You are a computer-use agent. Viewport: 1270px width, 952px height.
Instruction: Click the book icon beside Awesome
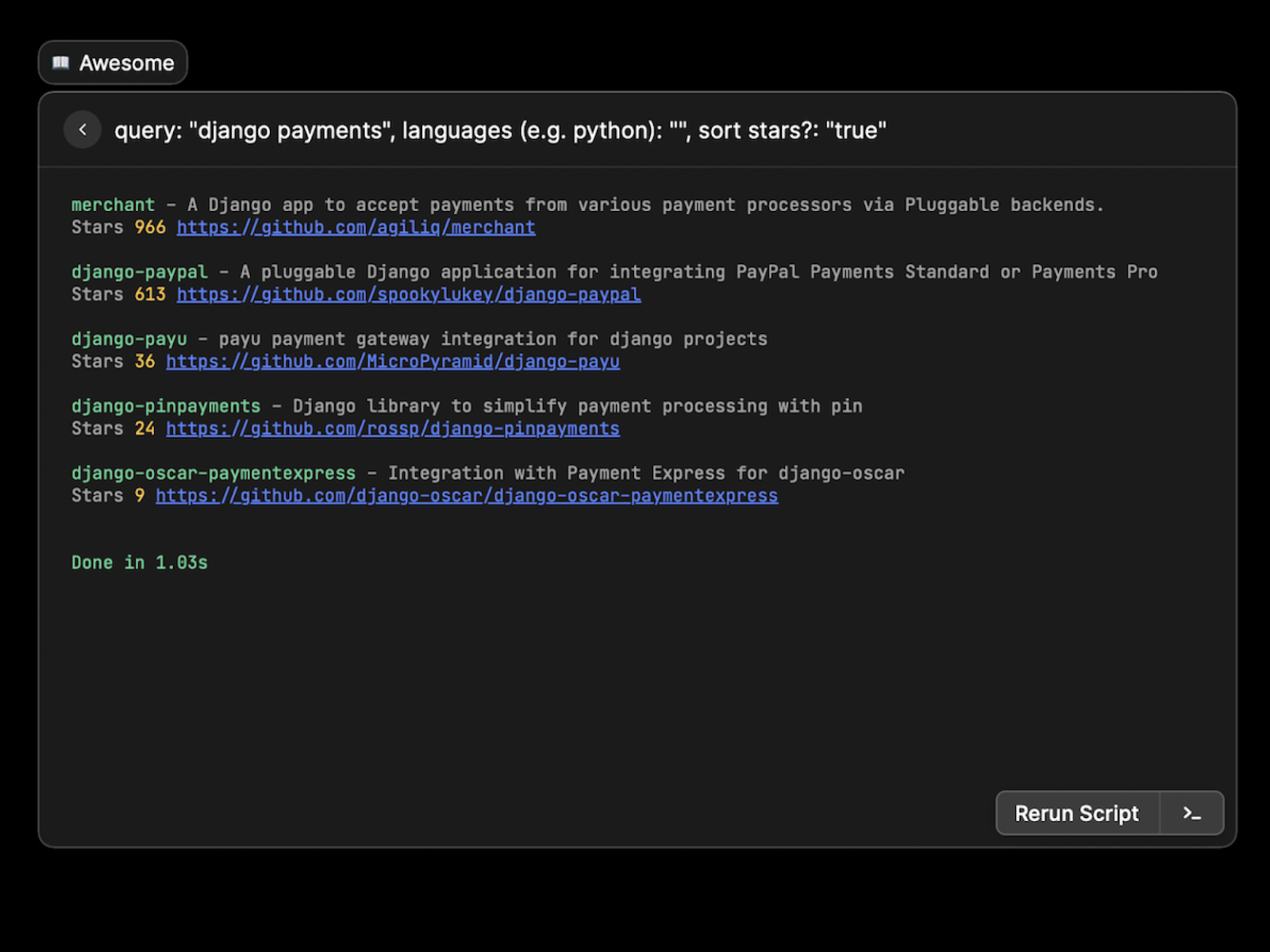point(61,63)
